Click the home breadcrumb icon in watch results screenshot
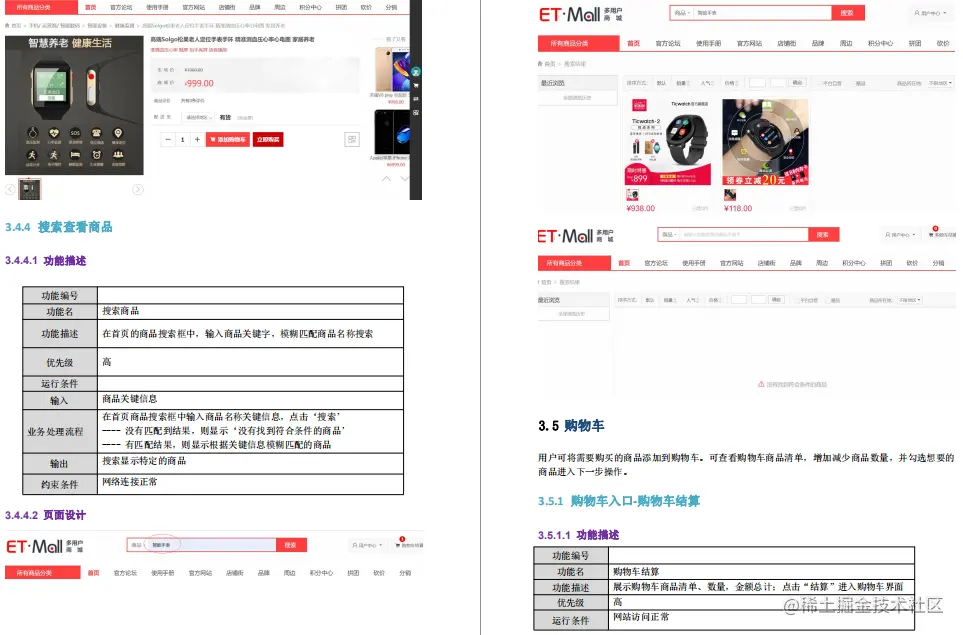Image resolution: width=963 pixels, height=635 pixels. coord(540,64)
